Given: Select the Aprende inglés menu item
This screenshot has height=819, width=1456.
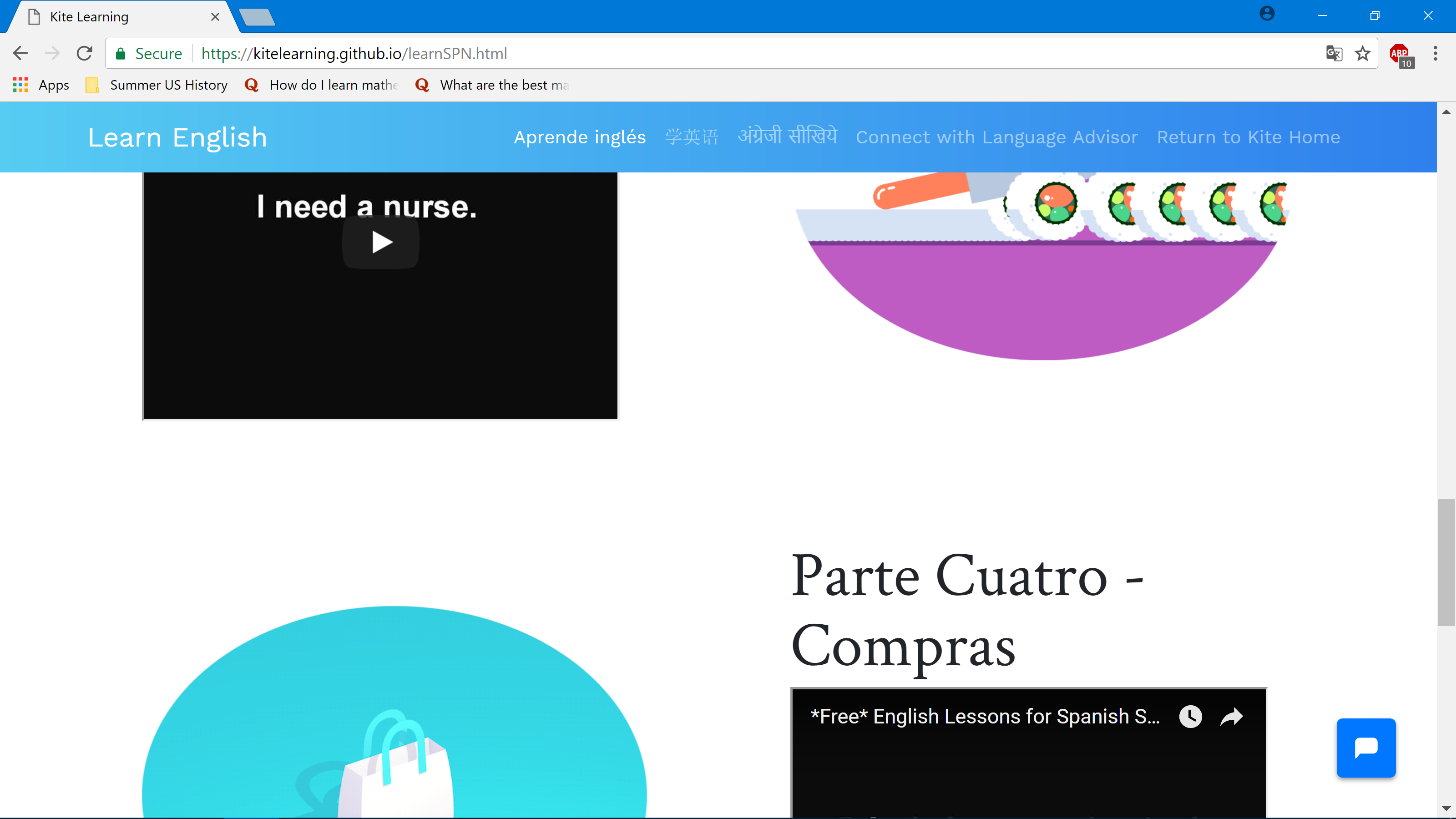Looking at the screenshot, I should point(579,137).
